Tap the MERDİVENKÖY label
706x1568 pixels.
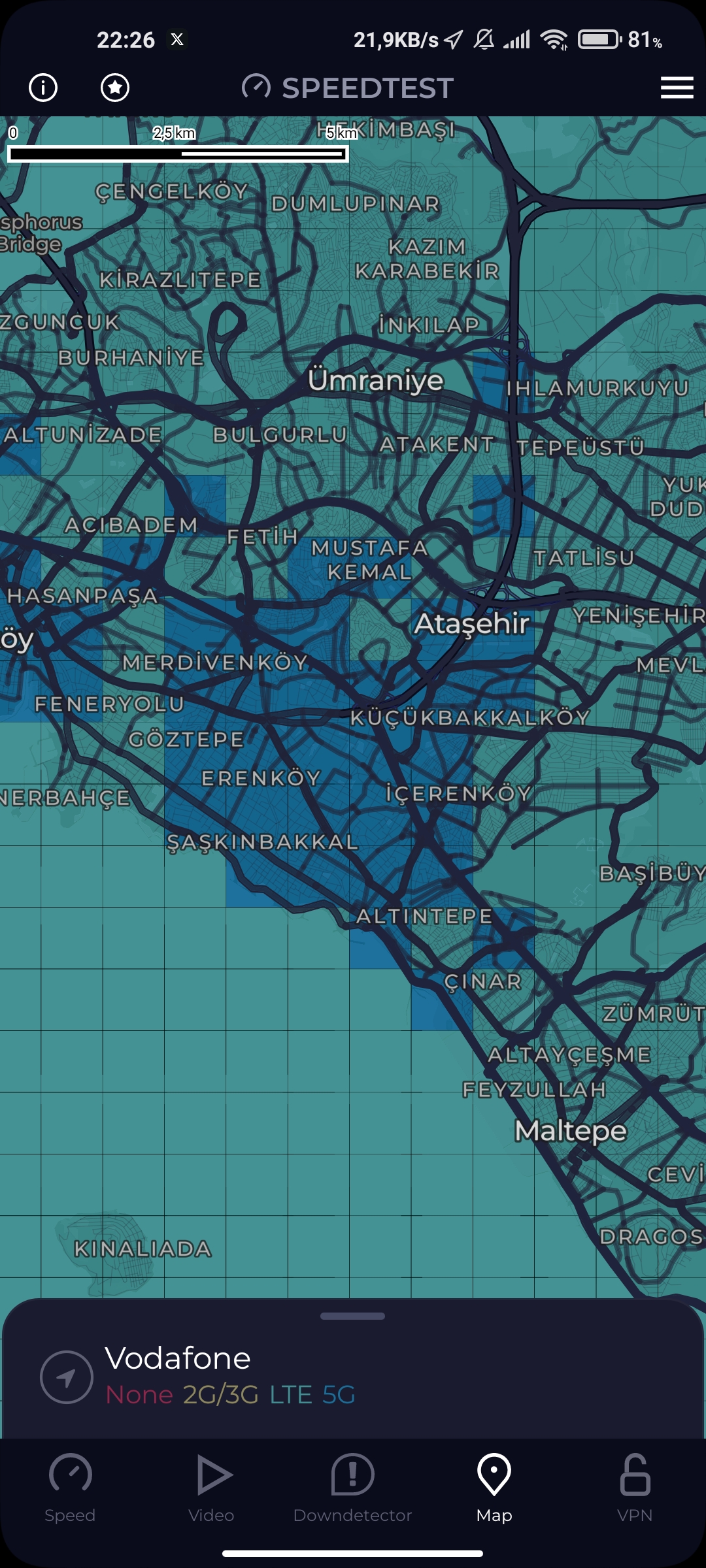(215, 662)
